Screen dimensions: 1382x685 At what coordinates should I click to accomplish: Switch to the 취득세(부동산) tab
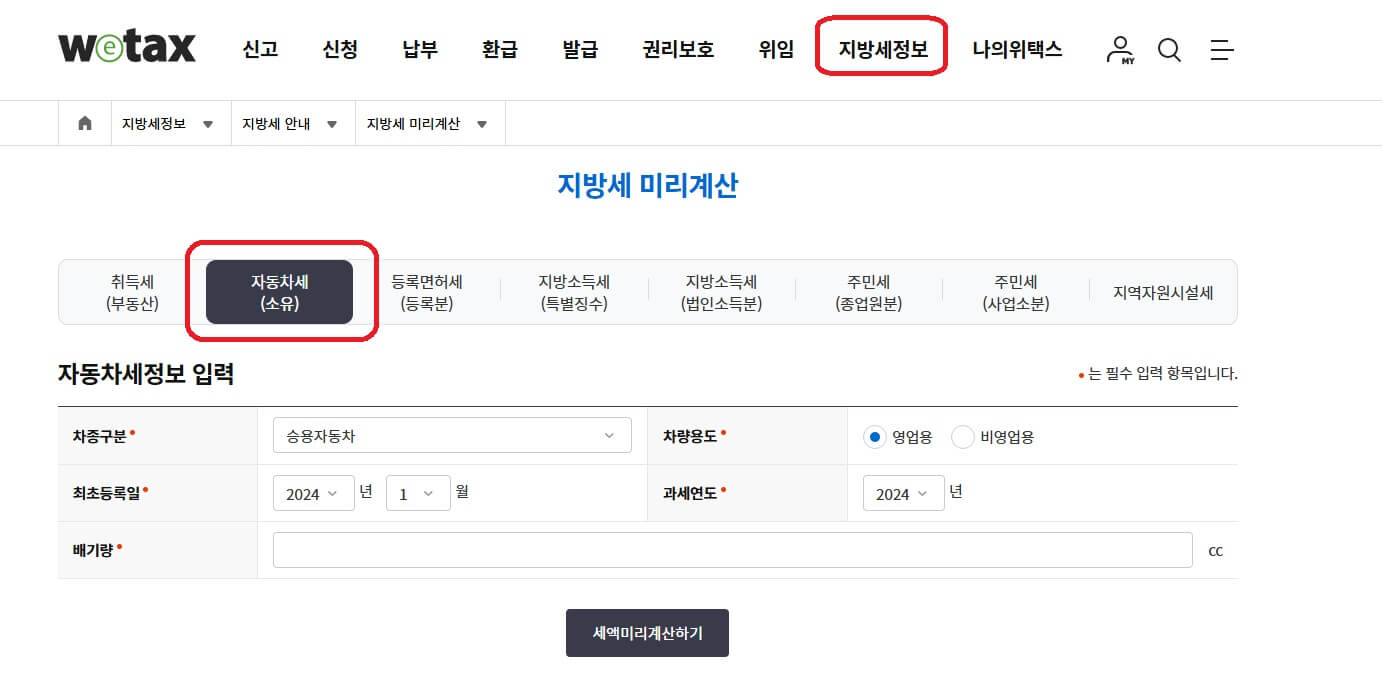(130, 292)
